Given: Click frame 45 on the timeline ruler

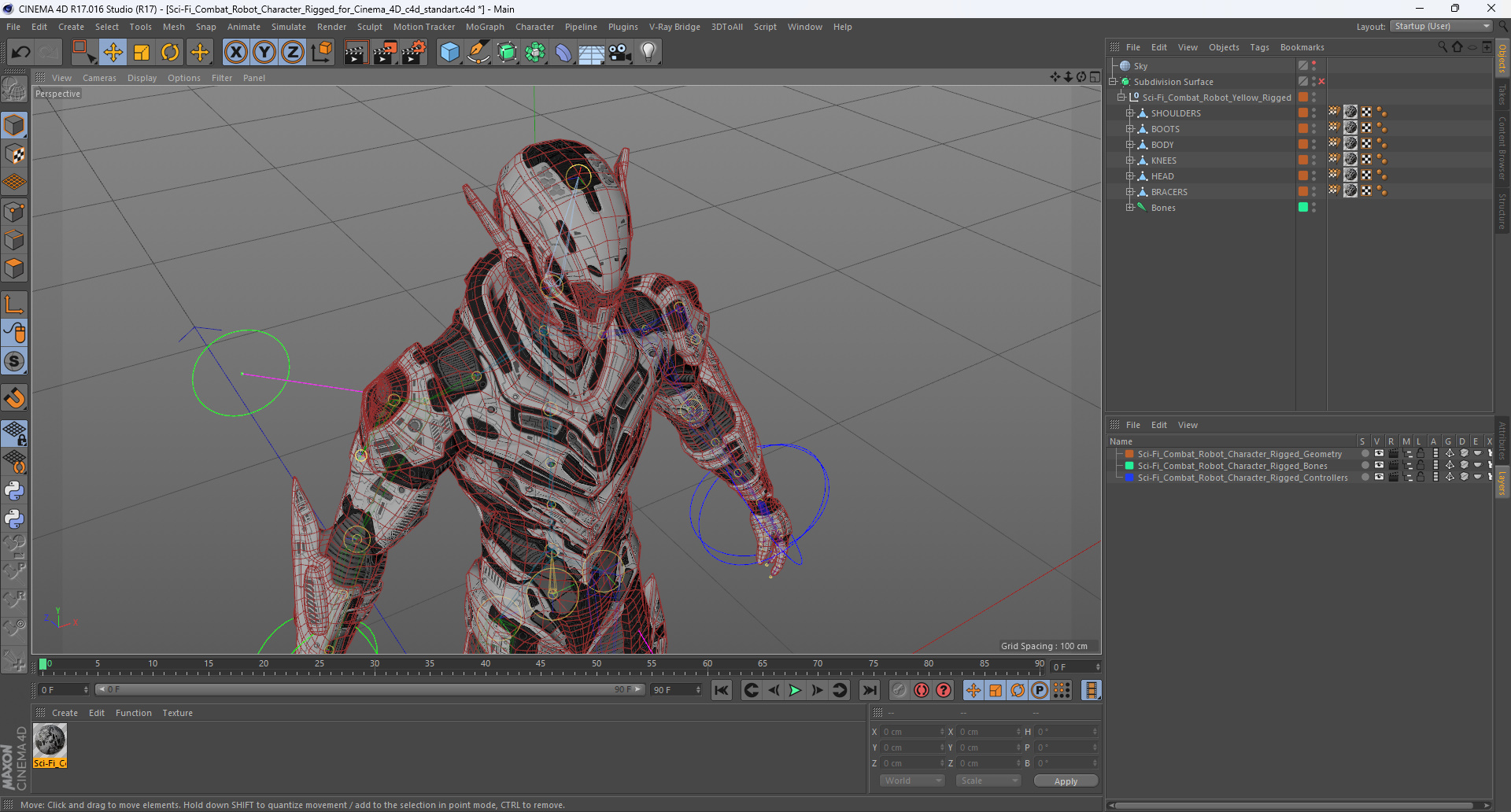Looking at the screenshot, I should tap(541, 666).
